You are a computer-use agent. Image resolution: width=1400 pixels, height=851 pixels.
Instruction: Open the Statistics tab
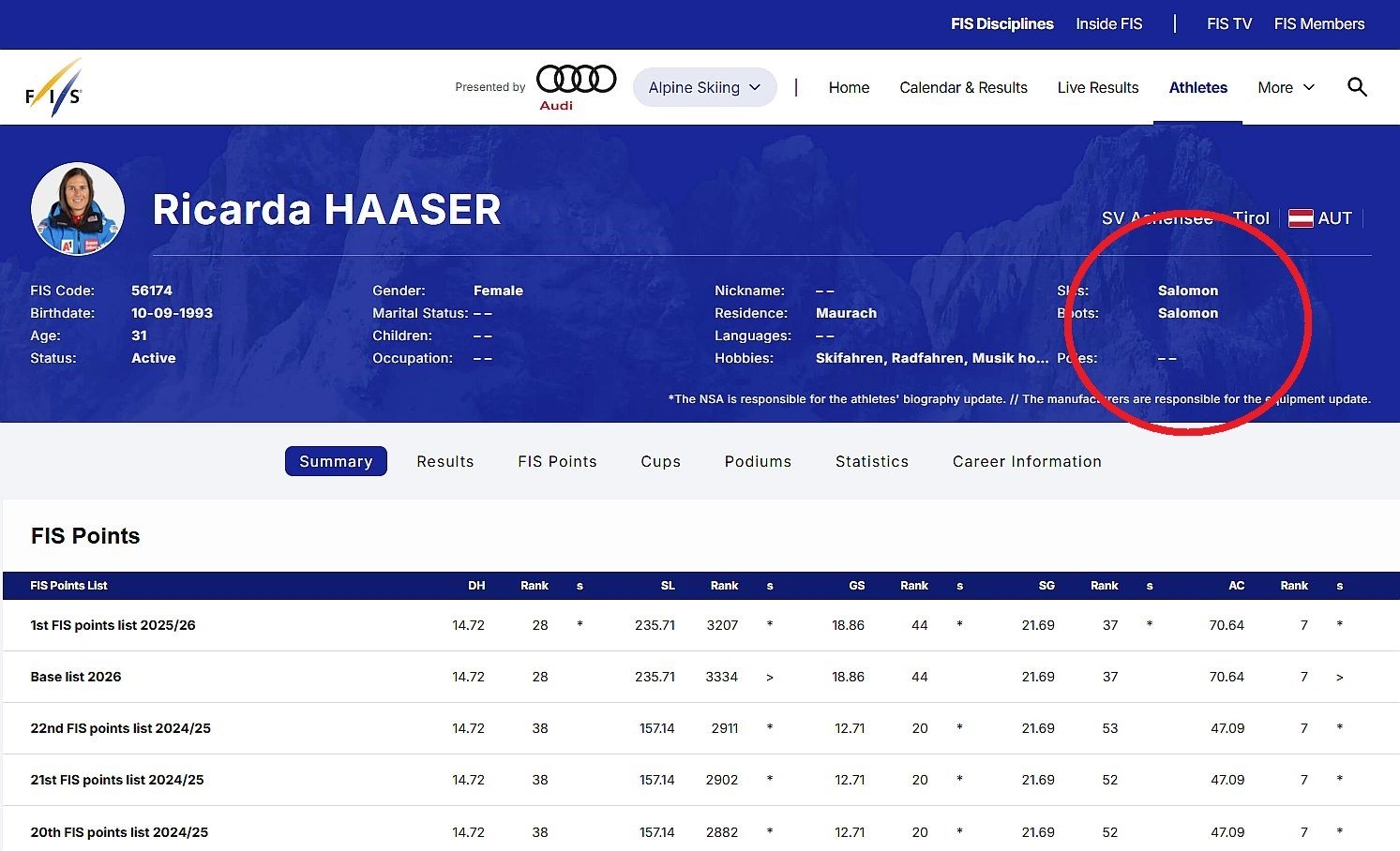click(x=871, y=461)
